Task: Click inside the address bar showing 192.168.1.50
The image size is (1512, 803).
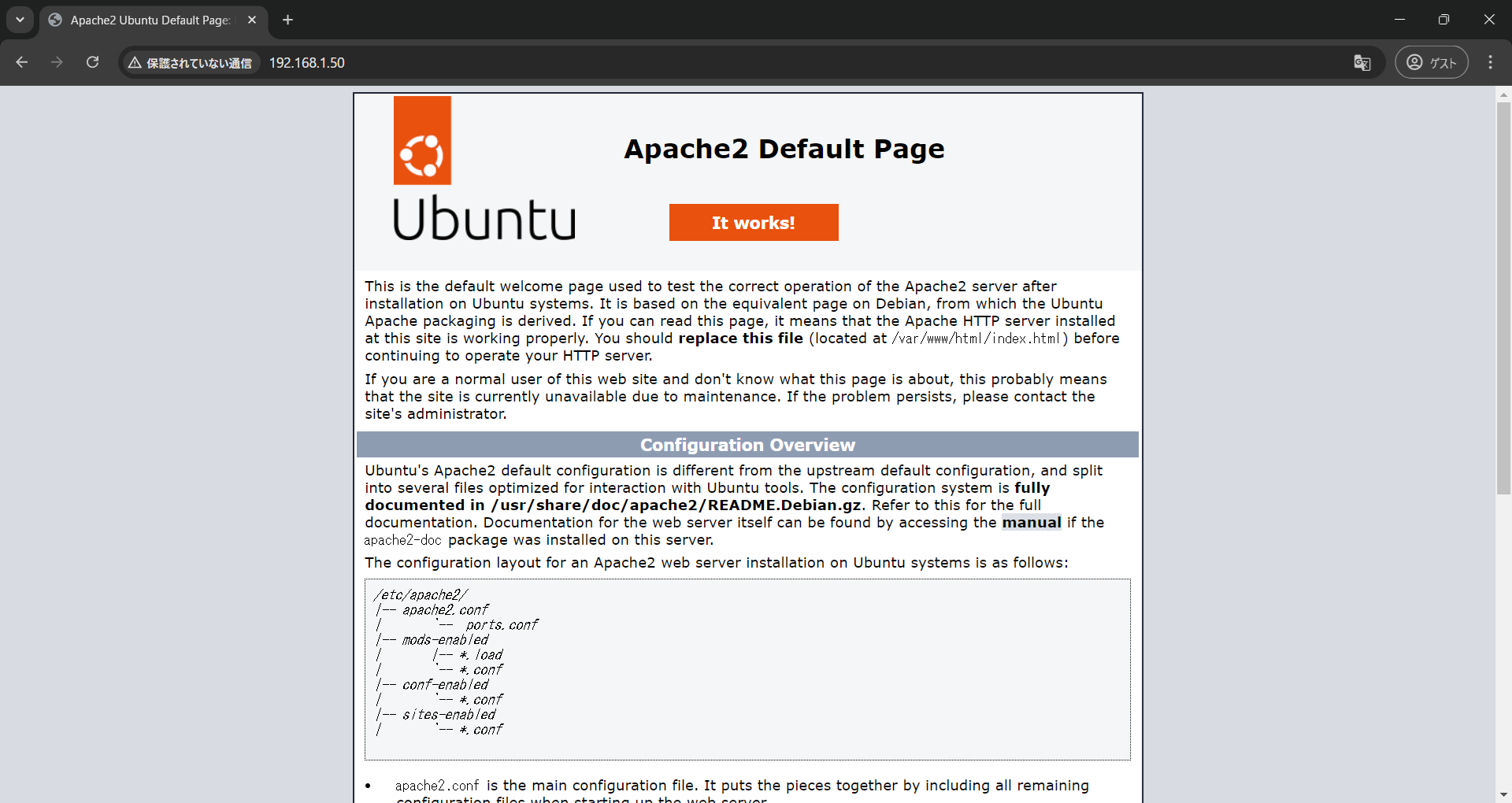Action: coord(307,62)
